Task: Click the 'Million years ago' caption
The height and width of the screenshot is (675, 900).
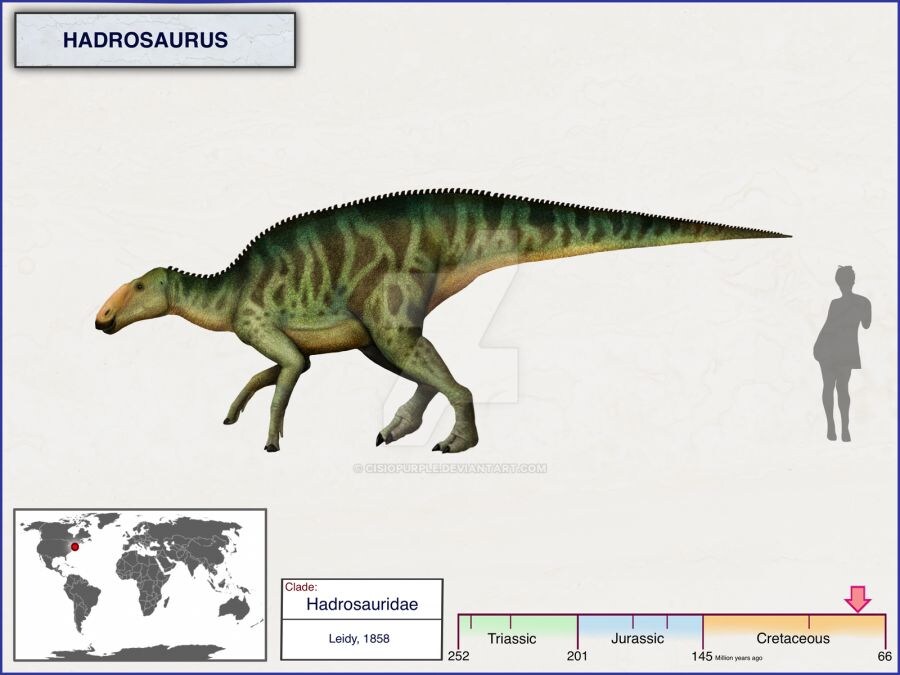Action: point(738,658)
